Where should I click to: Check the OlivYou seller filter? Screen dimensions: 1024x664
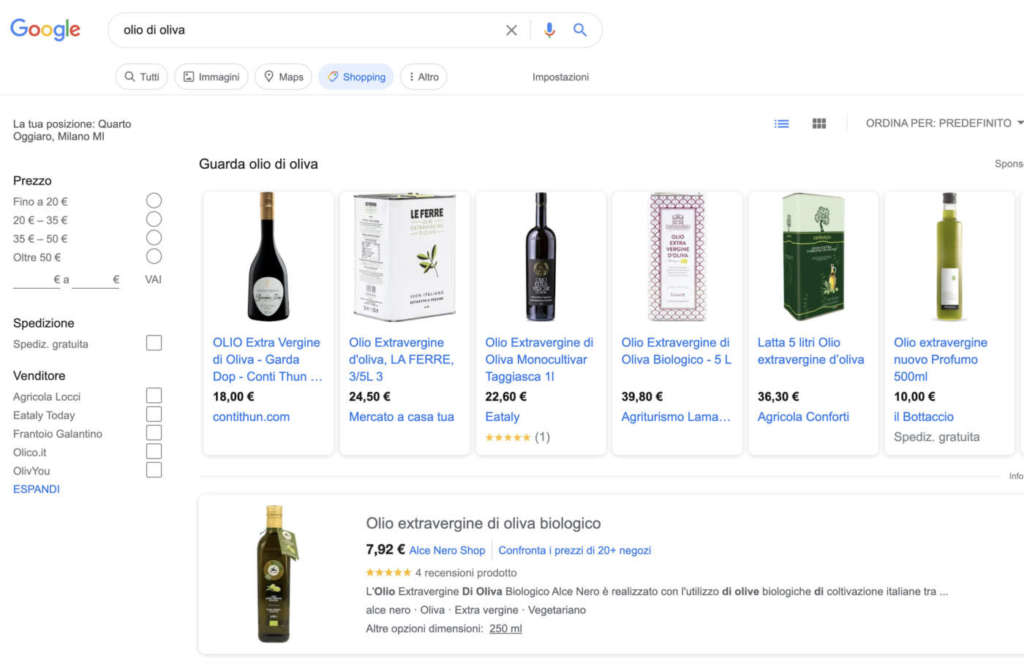coord(153,470)
